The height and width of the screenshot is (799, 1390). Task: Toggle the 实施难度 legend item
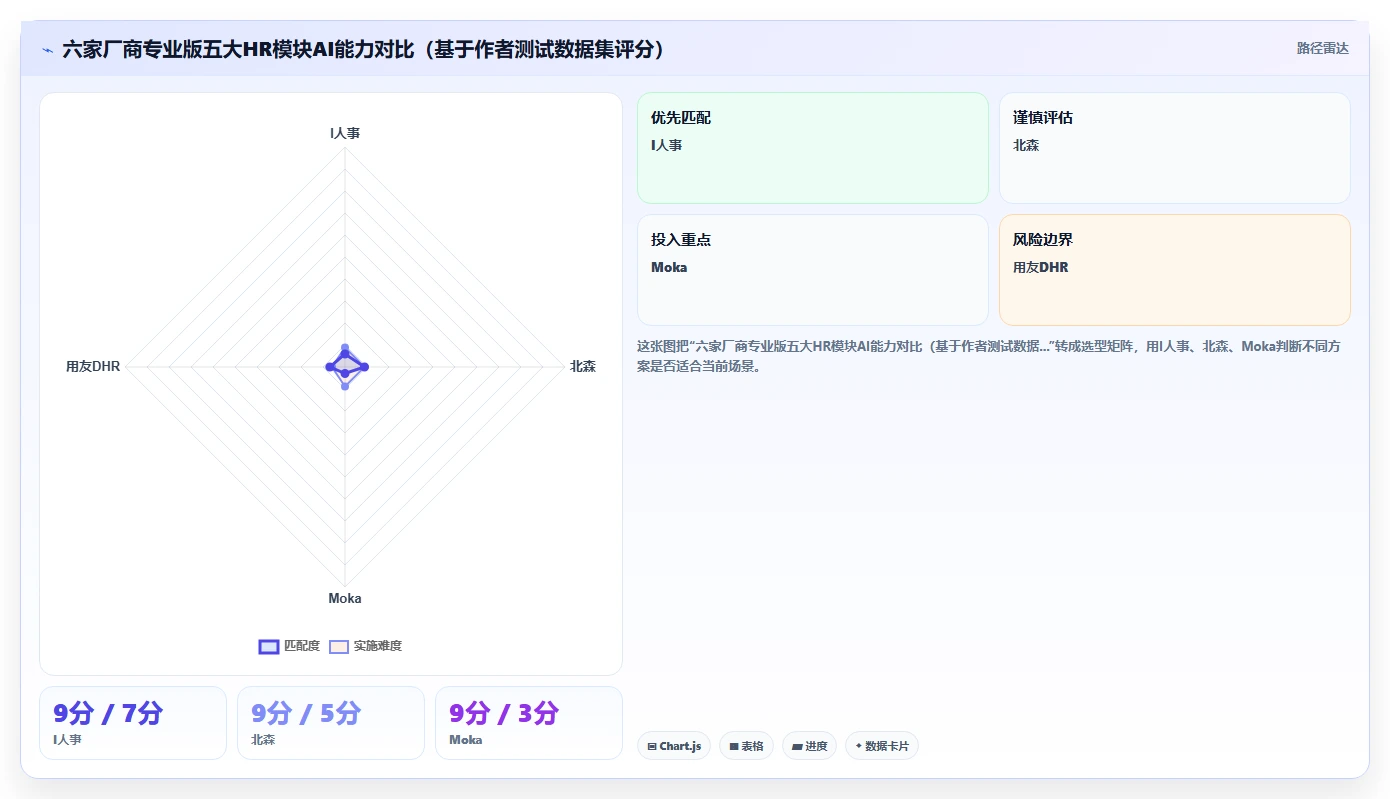tap(366, 646)
